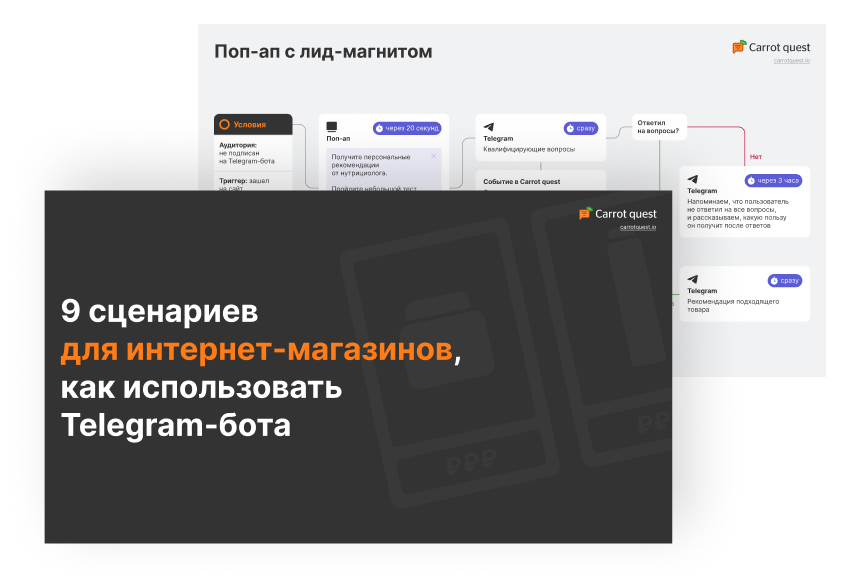Click the Carrot quest logo on the dark slide
Image resolution: width=850 pixels, height=588 pixels.
[x=617, y=214]
